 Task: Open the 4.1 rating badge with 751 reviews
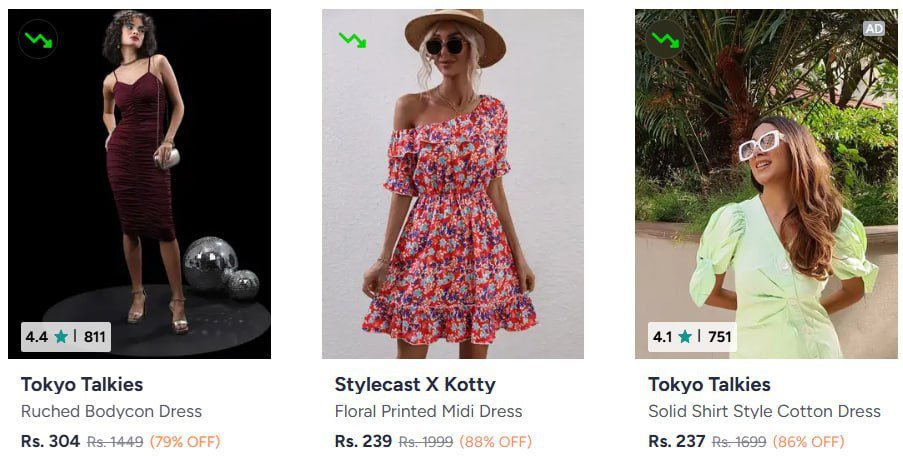click(x=692, y=337)
